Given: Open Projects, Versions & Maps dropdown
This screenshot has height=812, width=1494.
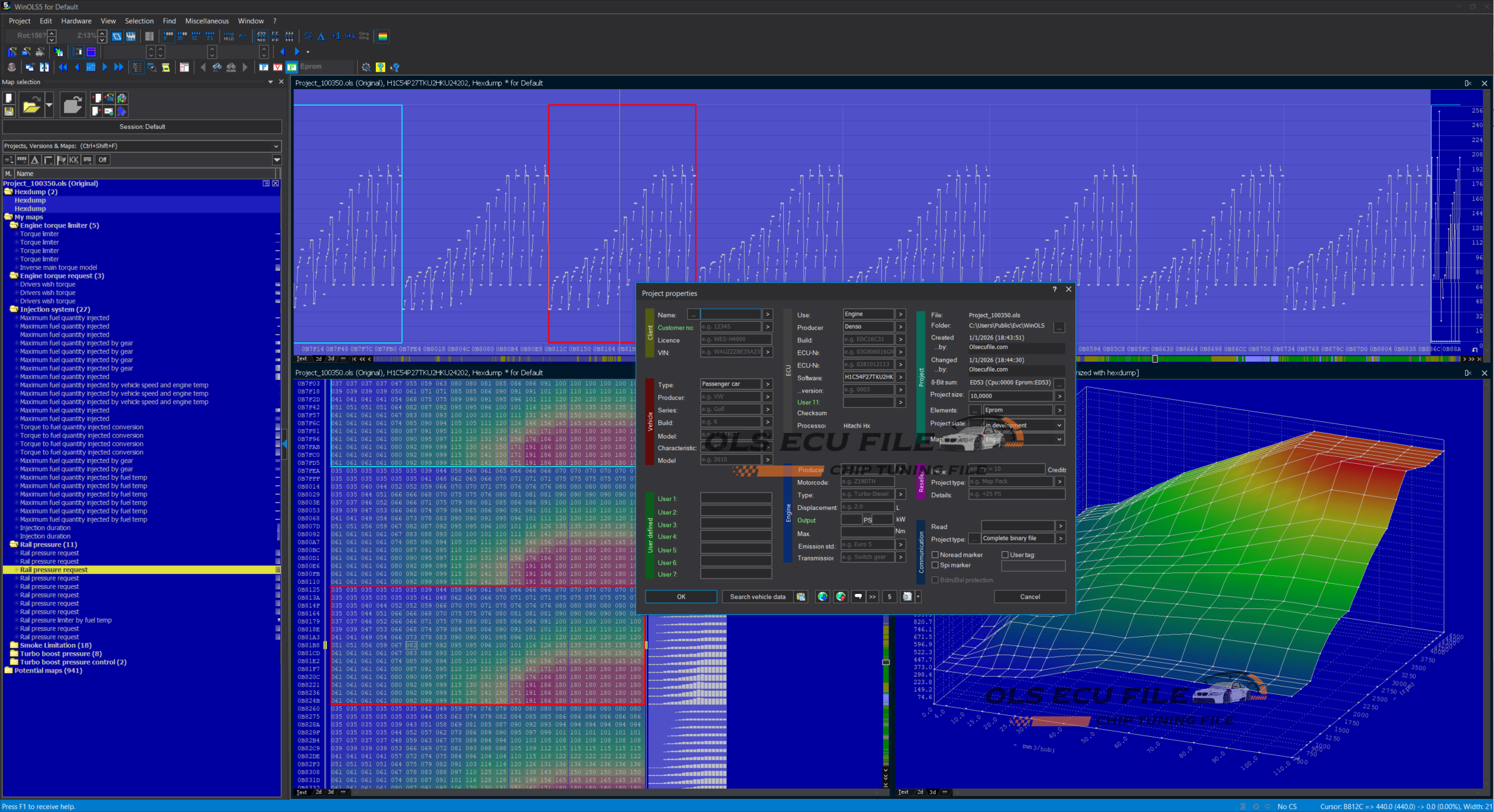Looking at the screenshot, I should pos(276,146).
